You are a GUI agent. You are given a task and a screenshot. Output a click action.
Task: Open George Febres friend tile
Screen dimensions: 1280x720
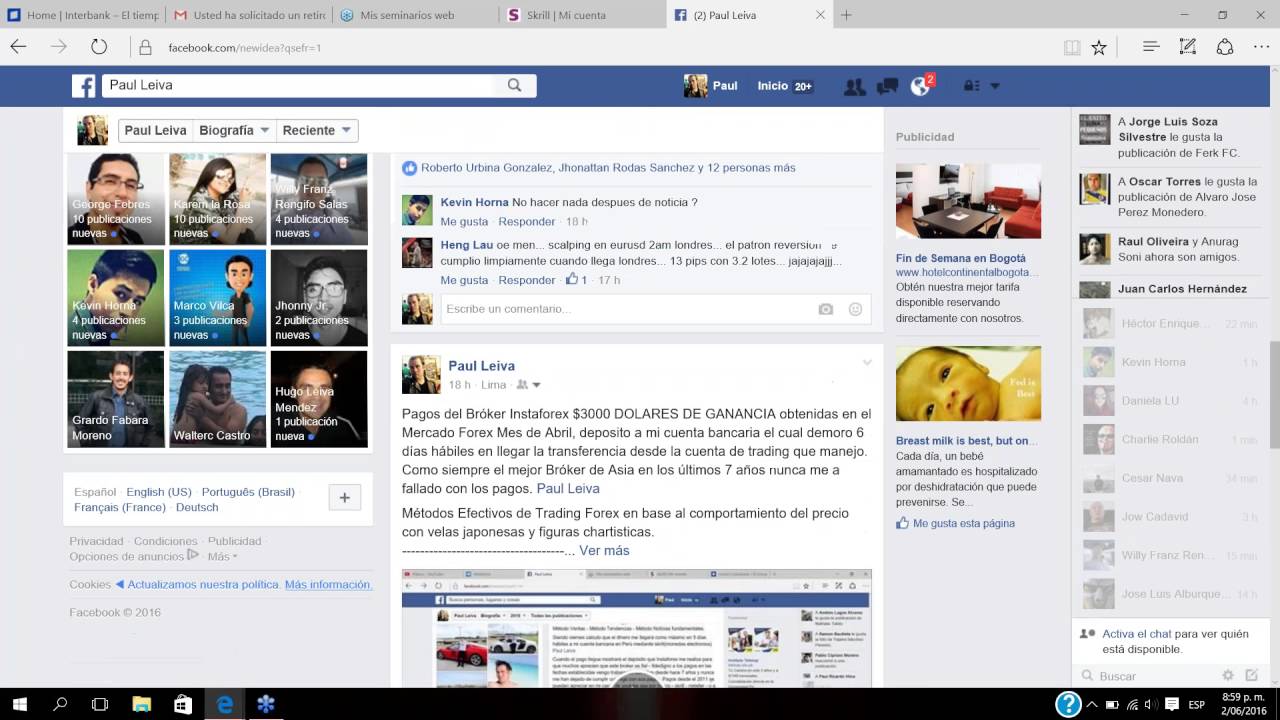pyautogui.click(x=116, y=199)
